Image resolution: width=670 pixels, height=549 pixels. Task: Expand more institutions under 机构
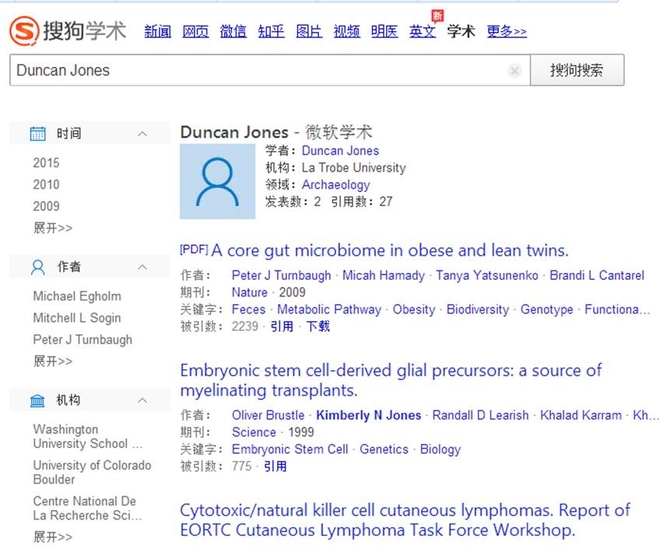pos(53,537)
